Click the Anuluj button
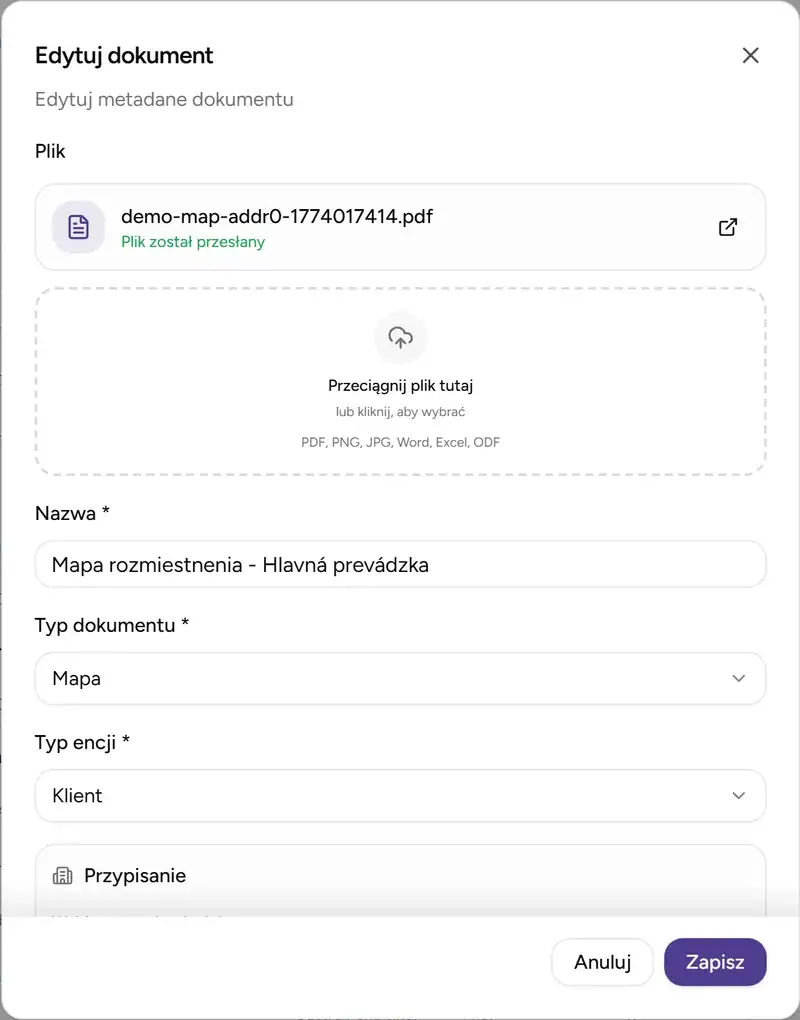Viewport: 800px width, 1020px height. pyautogui.click(x=602, y=962)
